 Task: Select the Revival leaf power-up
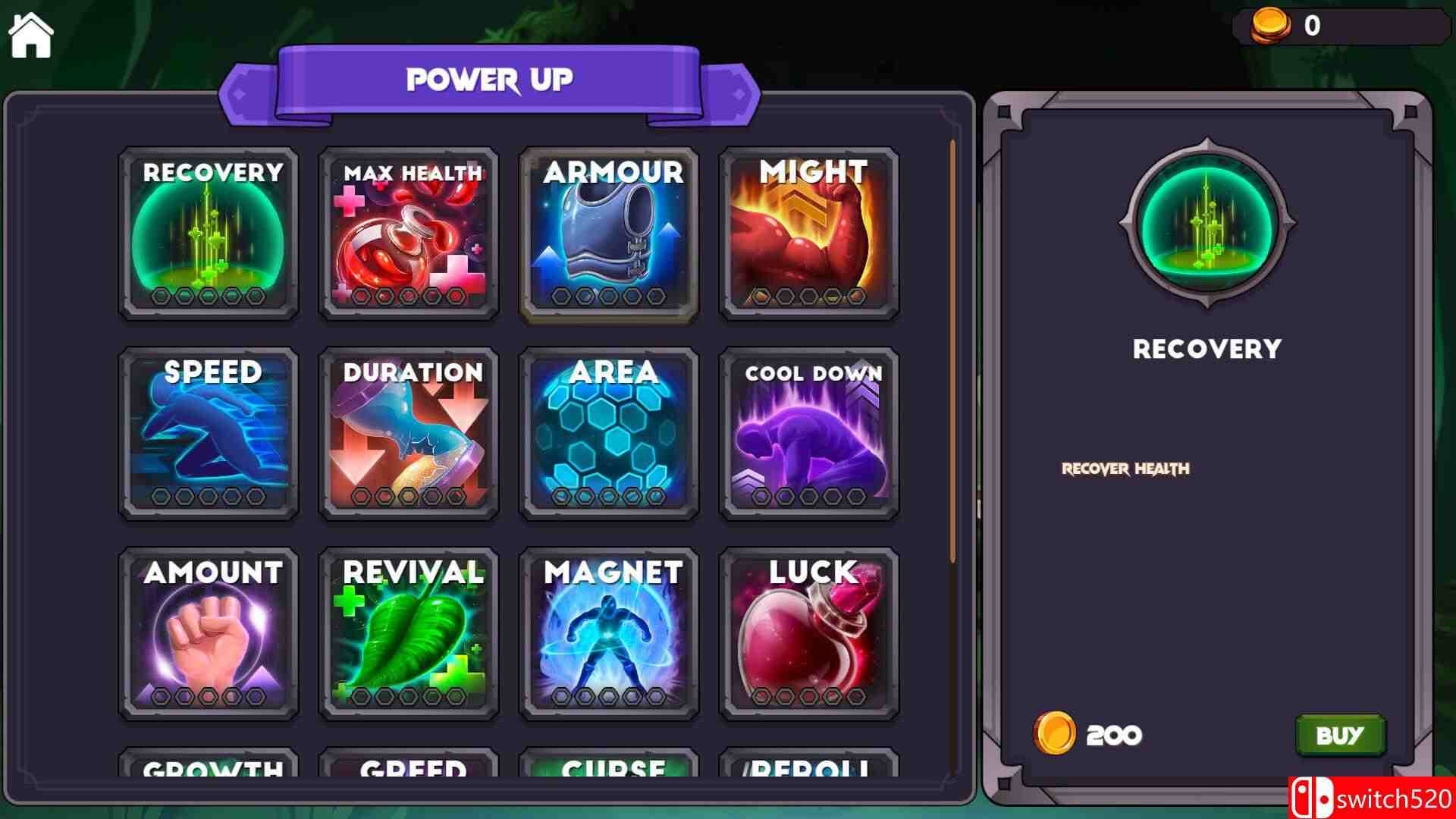(409, 633)
